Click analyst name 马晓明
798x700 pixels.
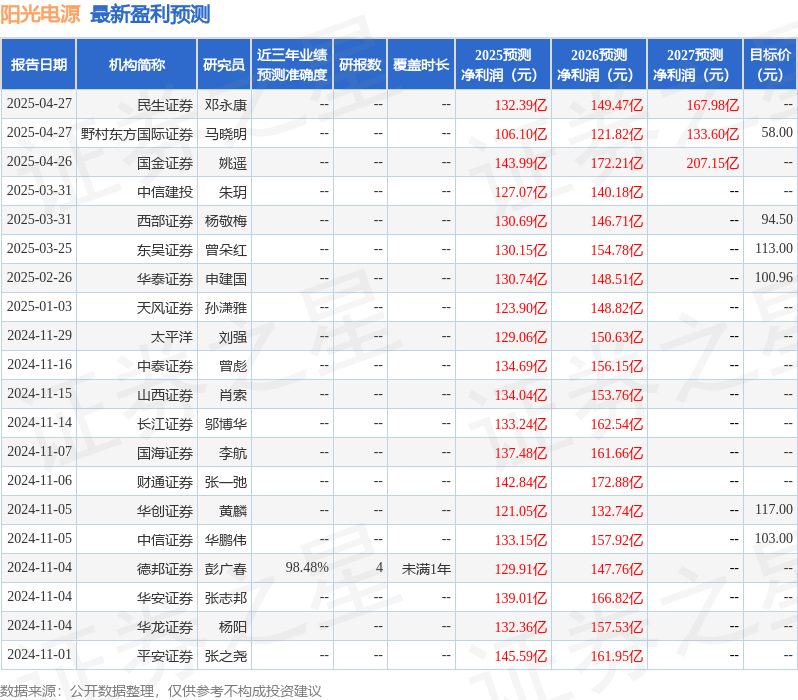(x=226, y=134)
